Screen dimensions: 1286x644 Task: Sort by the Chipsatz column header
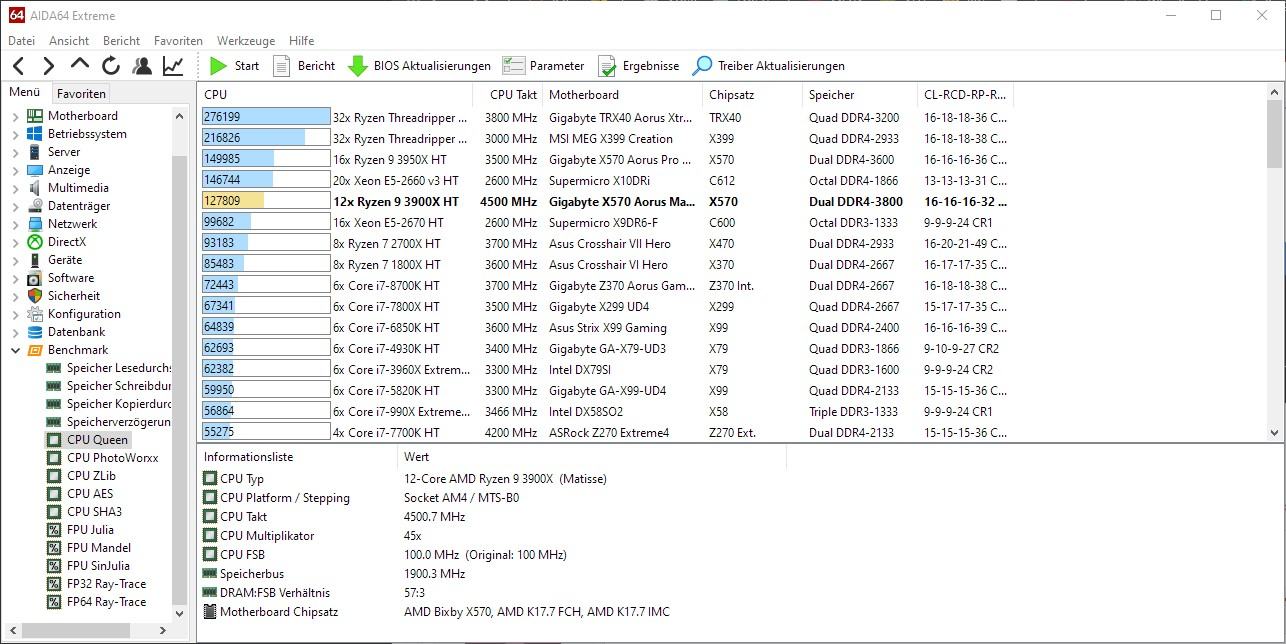tap(753, 95)
